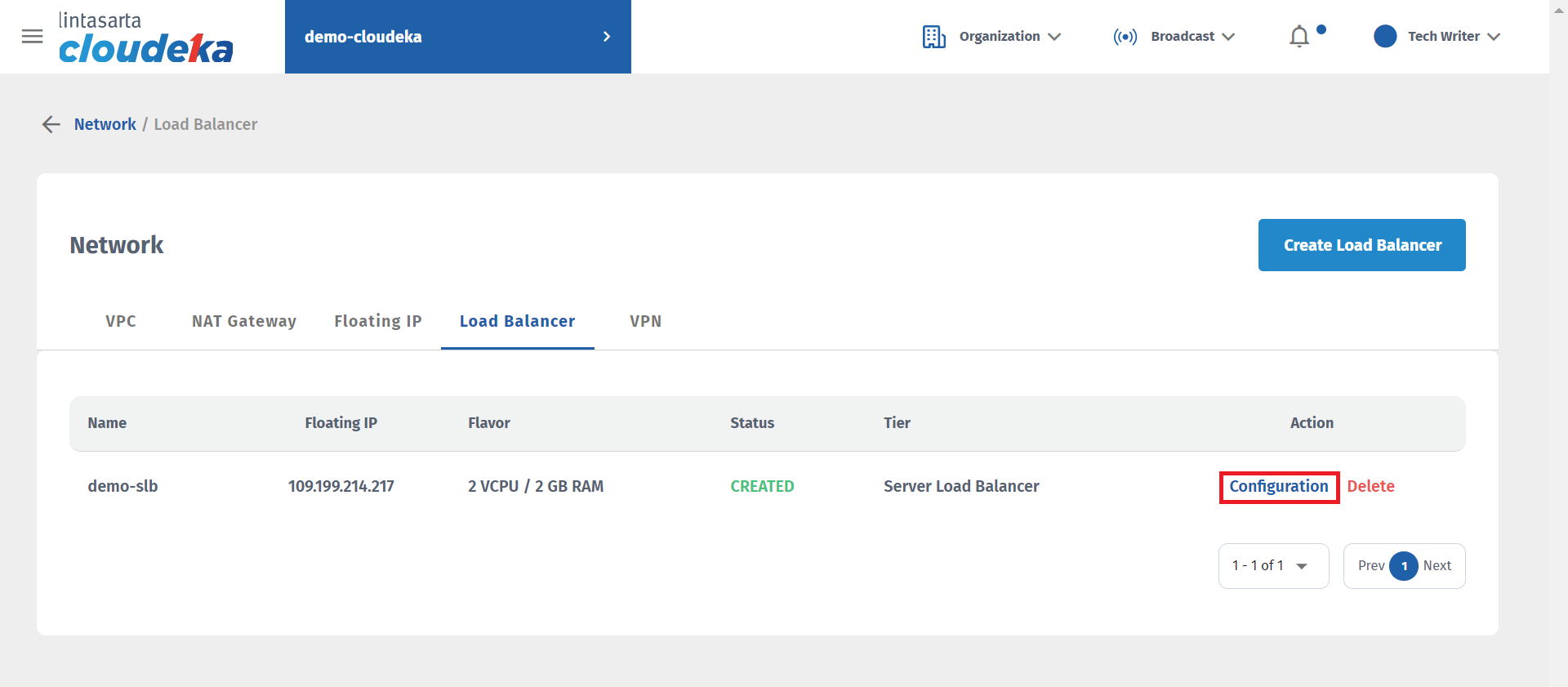This screenshot has height=687, width=1568.
Task: Switch to the VPN tab
Action: tap(645, 321)
